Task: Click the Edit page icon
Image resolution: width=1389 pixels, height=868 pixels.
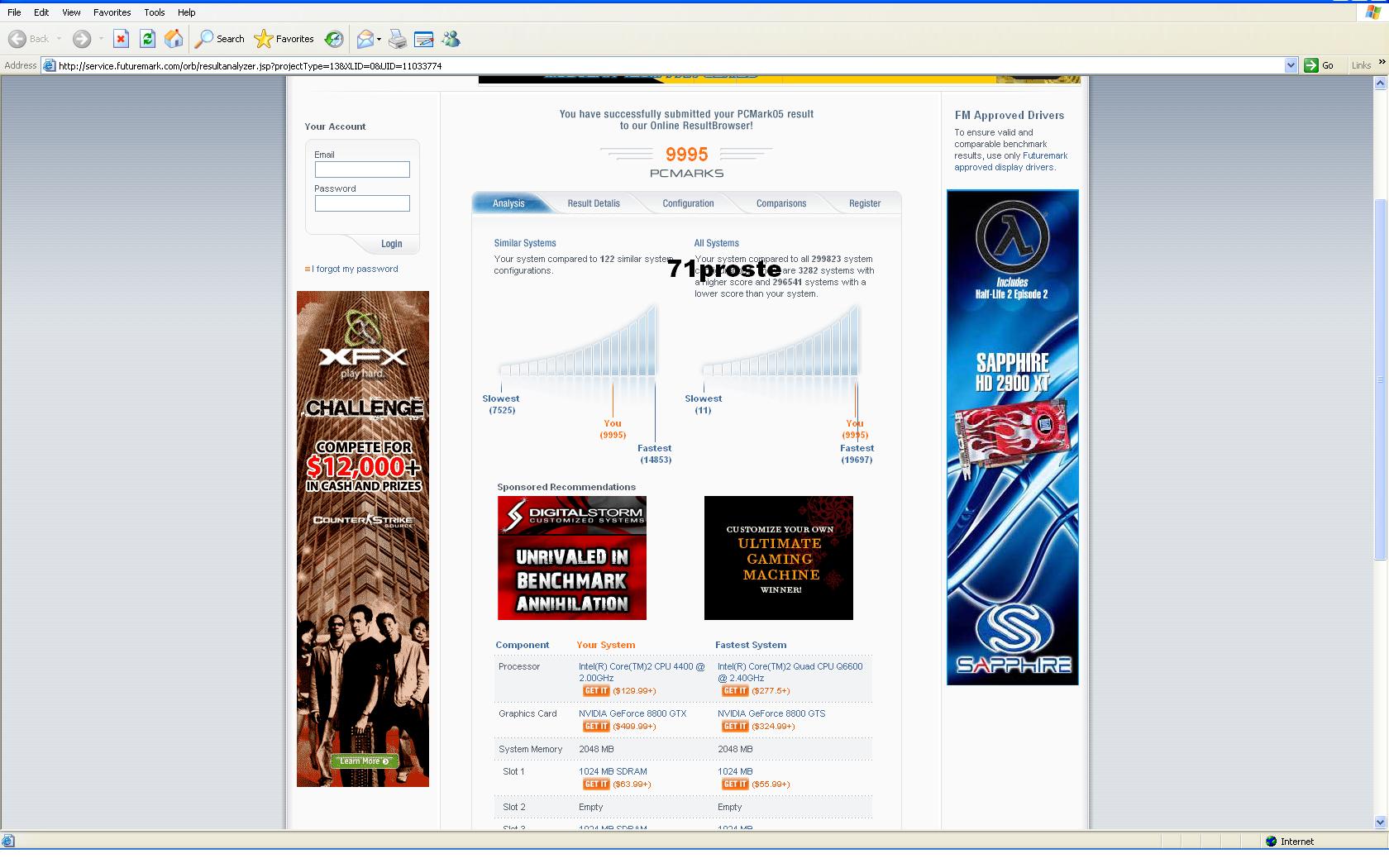Action: (x=424, y=39)
